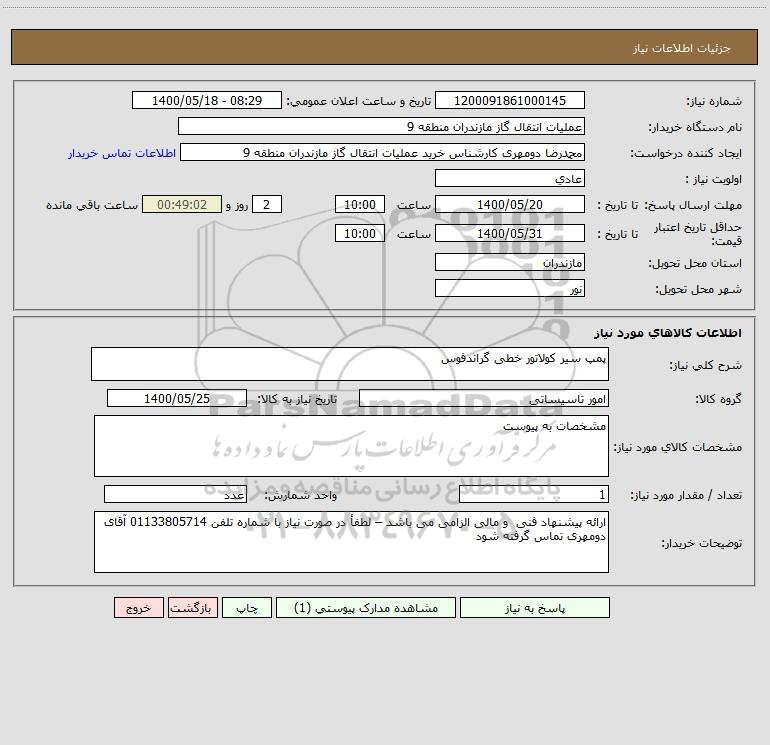The image size is (770, 745).
Task: Click the delivery province field 'مازندران'
Action: (510, 262)
